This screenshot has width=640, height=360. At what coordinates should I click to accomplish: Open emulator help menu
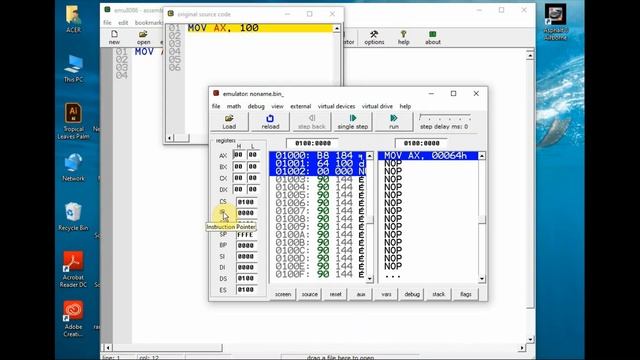point(405,106)
